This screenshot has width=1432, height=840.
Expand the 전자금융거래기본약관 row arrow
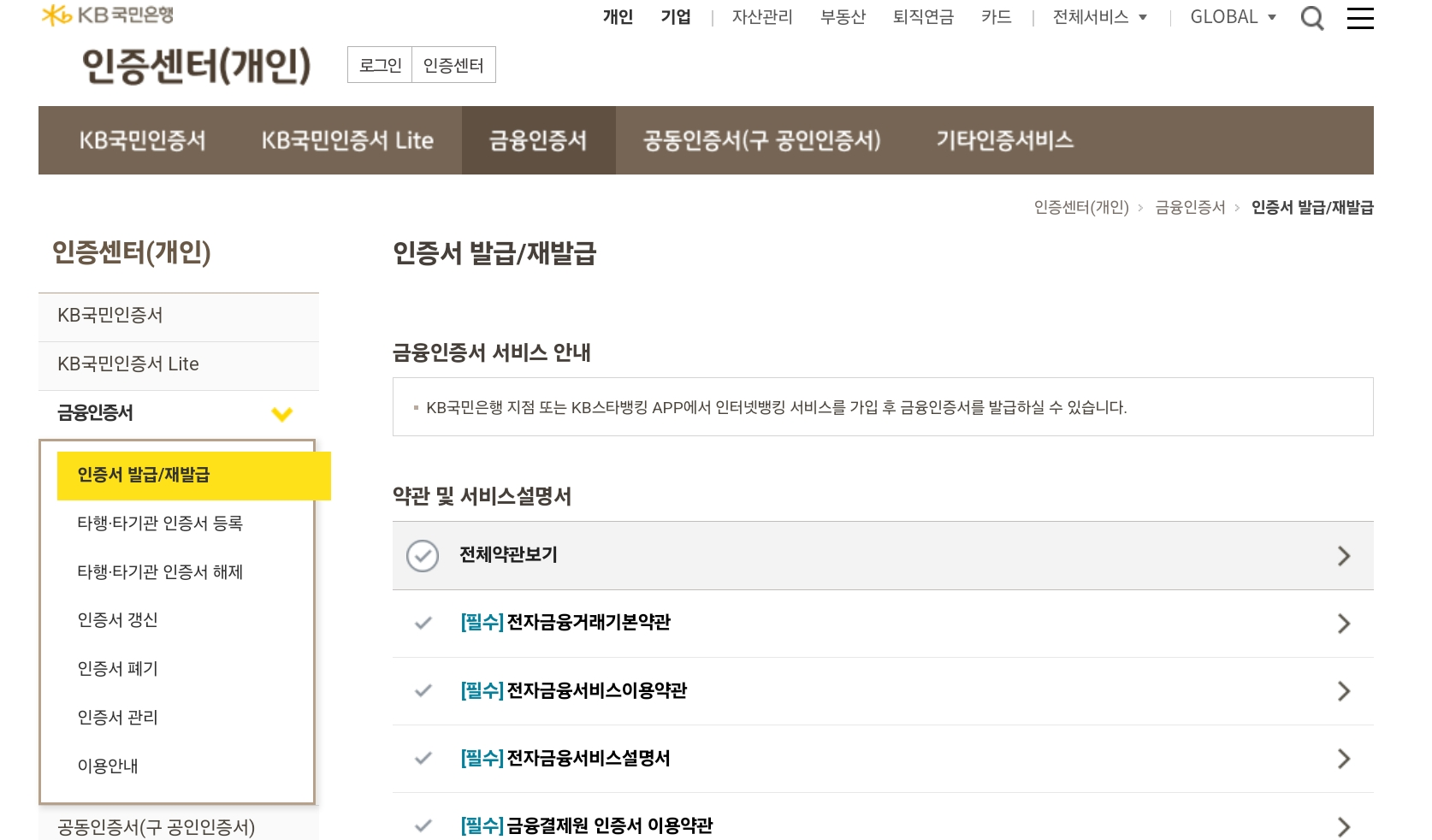click(1344, 624)
